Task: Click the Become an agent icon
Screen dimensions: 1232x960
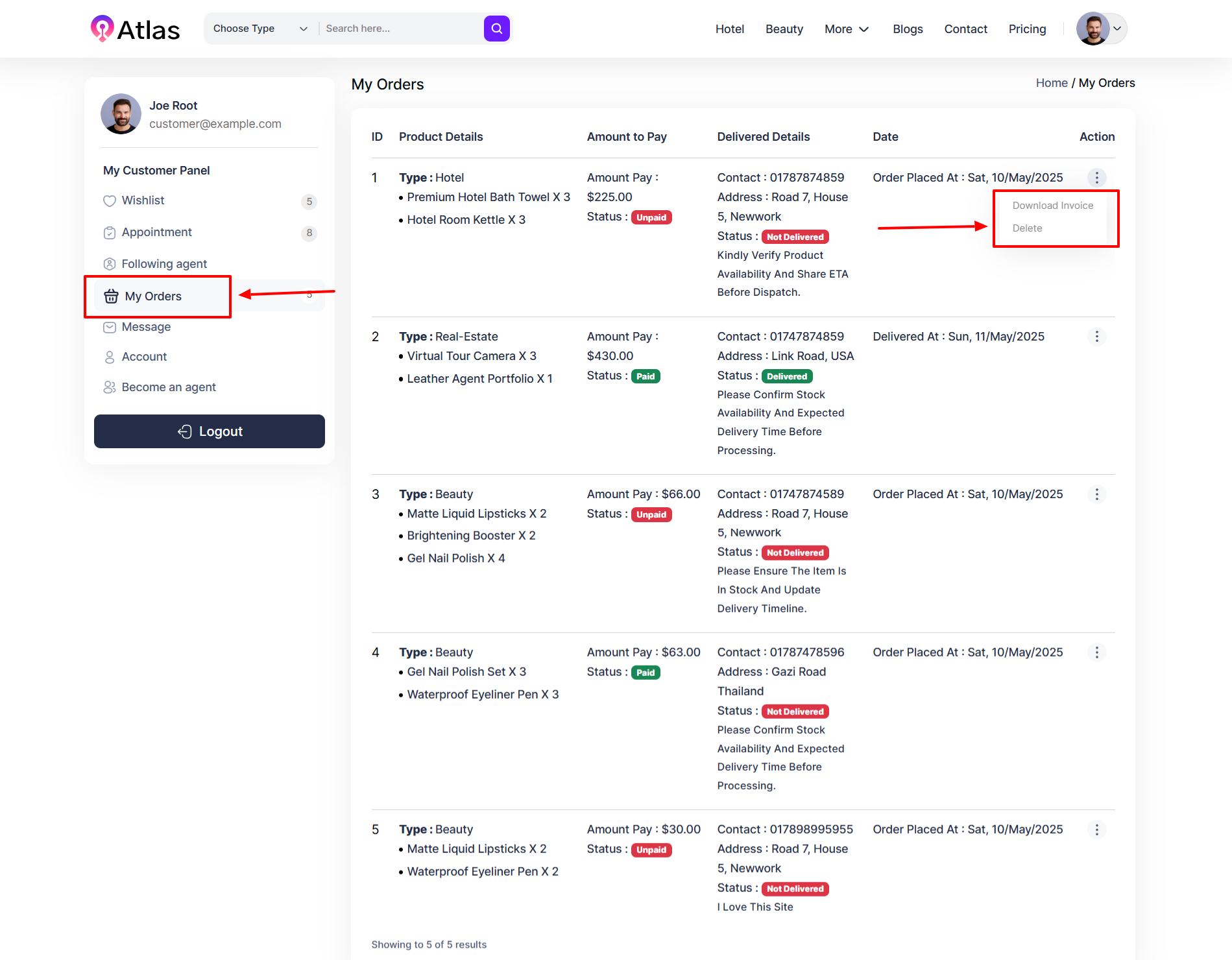Action: point(110,387)
